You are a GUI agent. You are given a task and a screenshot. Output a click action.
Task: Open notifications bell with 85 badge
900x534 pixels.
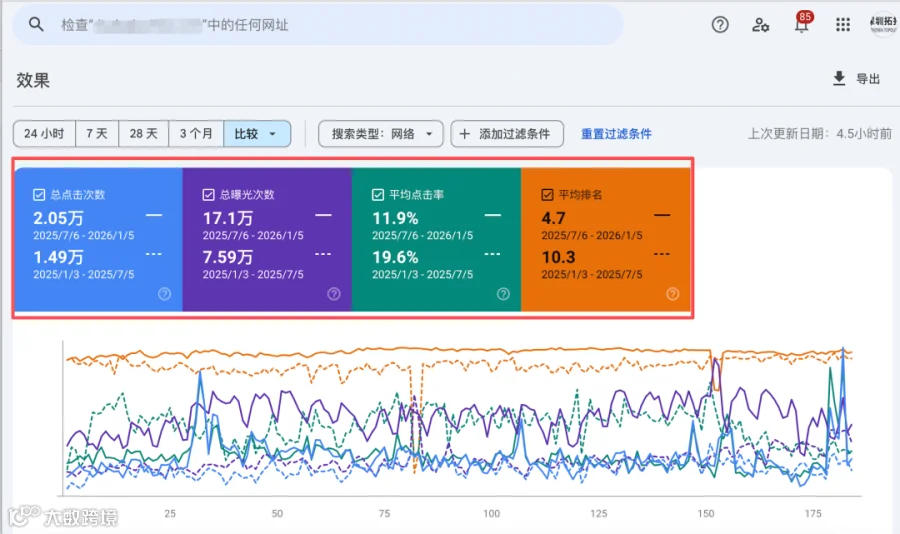pos(802,23)
